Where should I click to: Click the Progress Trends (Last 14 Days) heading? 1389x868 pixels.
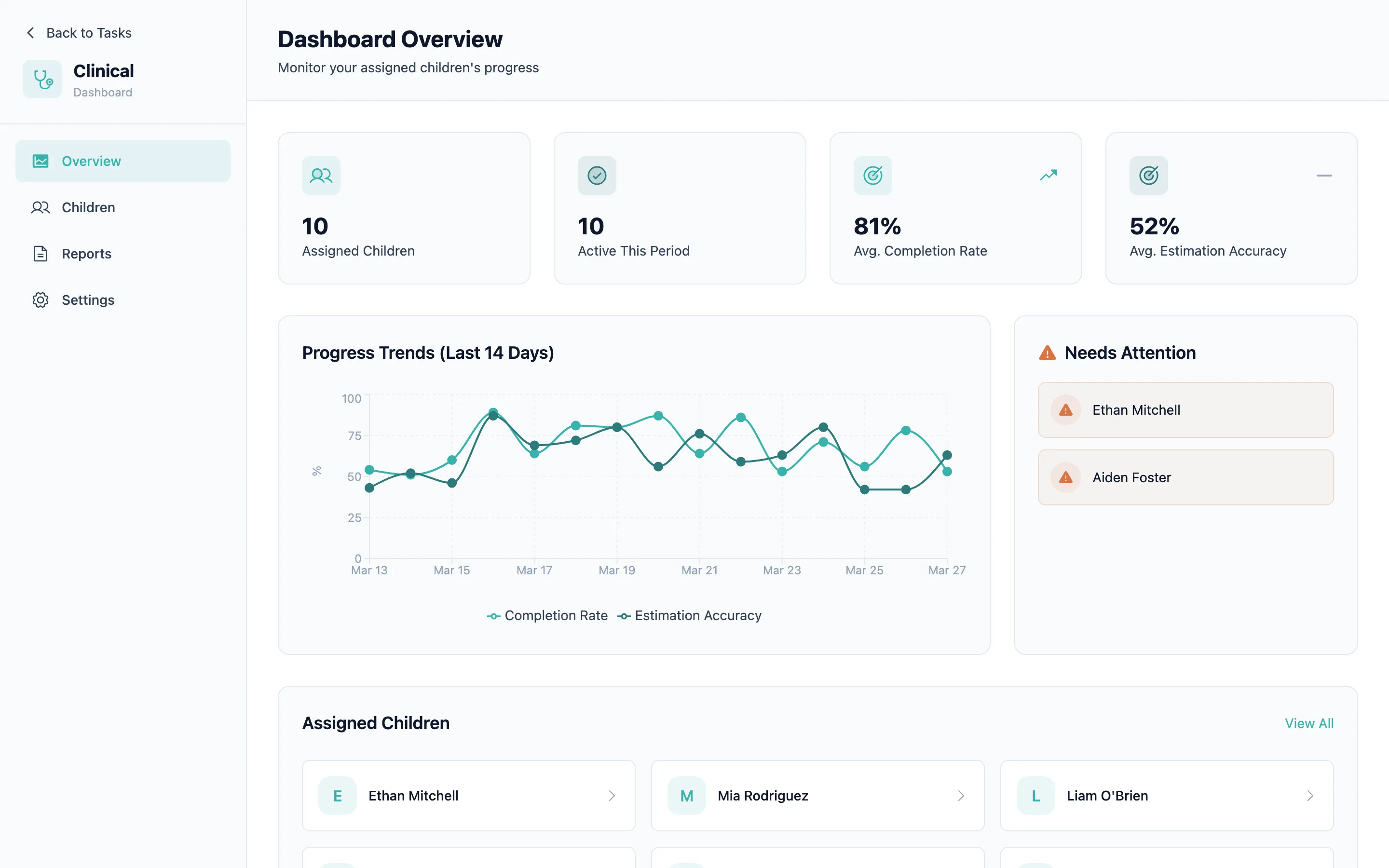428,353
